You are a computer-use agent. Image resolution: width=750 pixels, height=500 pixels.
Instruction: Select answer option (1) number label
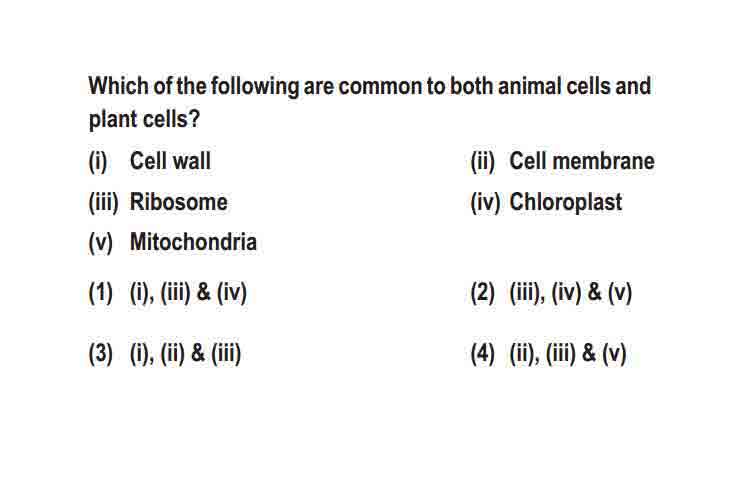100,292
